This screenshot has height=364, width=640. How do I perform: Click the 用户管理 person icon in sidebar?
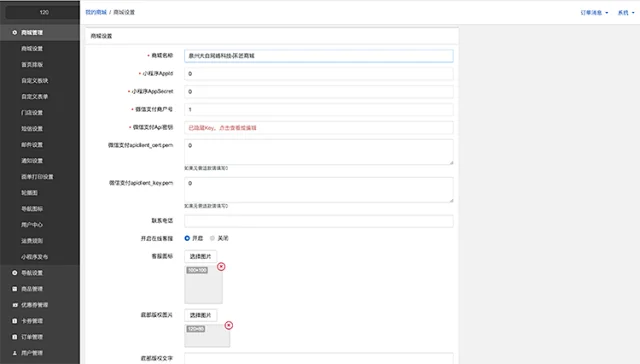coord(15,353)
